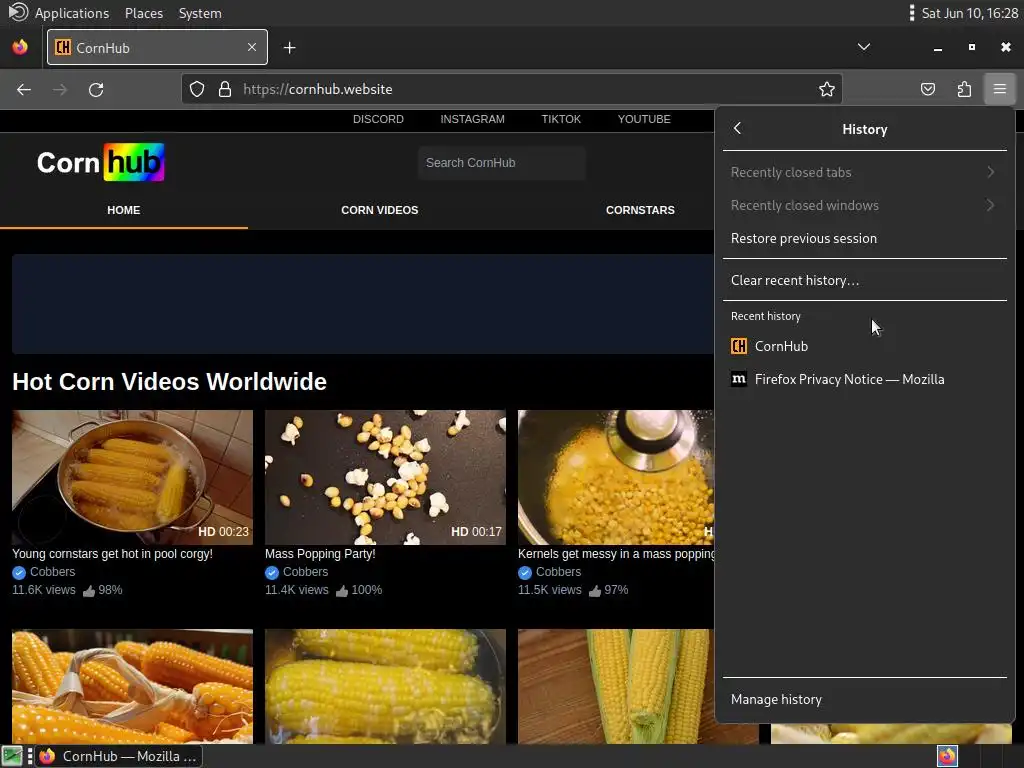Open the boiled yellow corn cobs thumbnail
This screenshot has width=1024, height=768.
pyautogui.click(x=385, y=686)
